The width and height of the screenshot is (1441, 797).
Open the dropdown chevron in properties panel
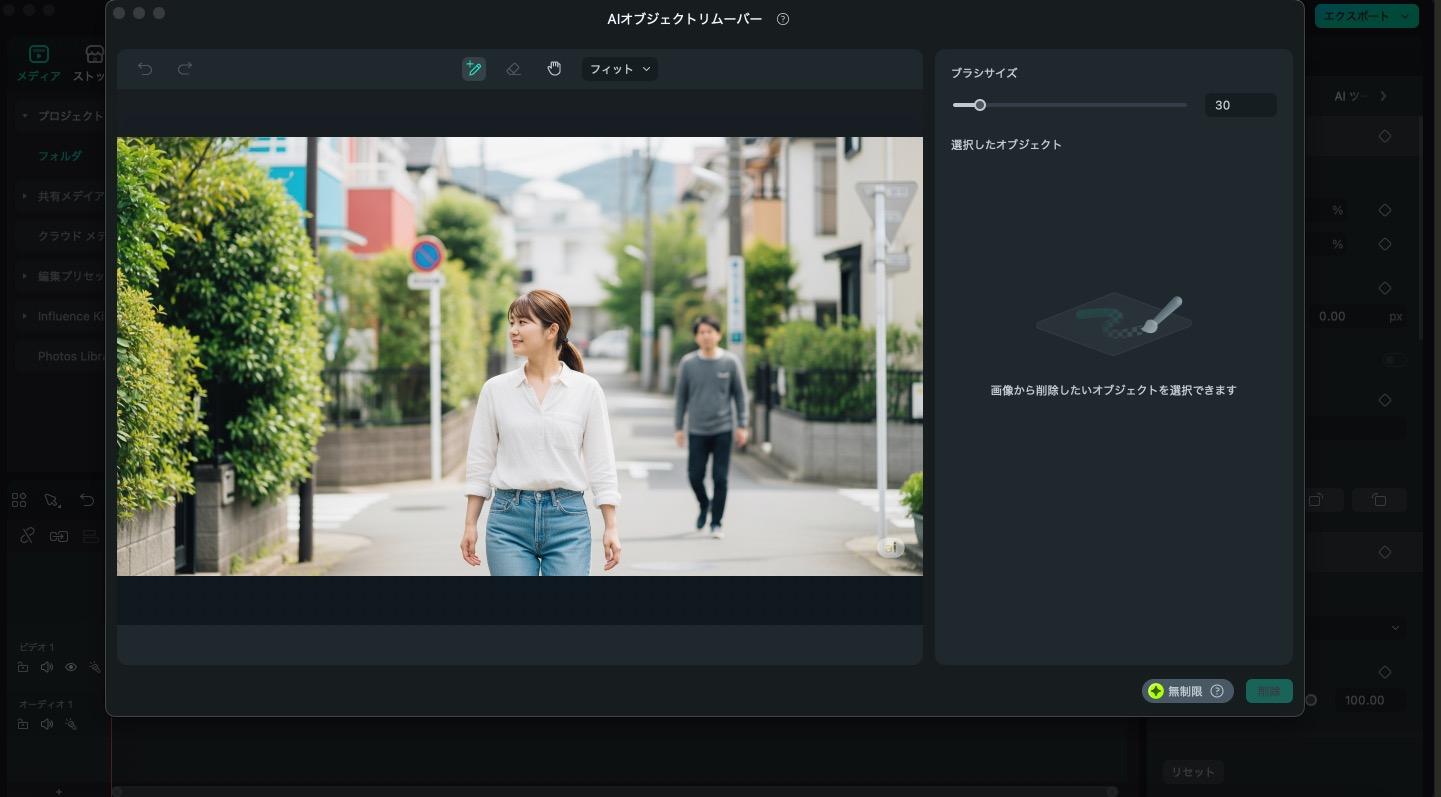click(x=1395, y=628)
